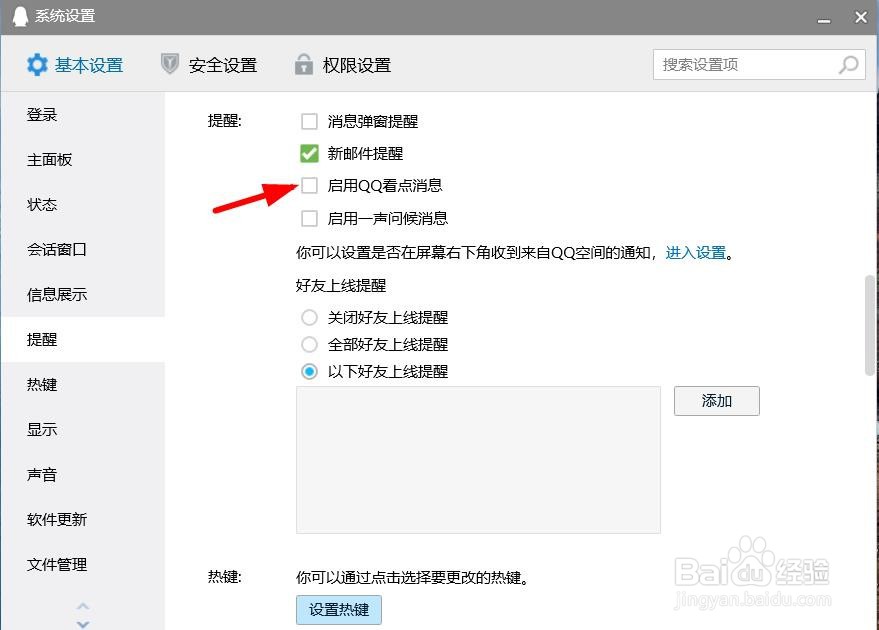The height and width of the screenshot is (630, 879).
Task: Click the 搜索设置项 search field
Action: coord(759,64)
